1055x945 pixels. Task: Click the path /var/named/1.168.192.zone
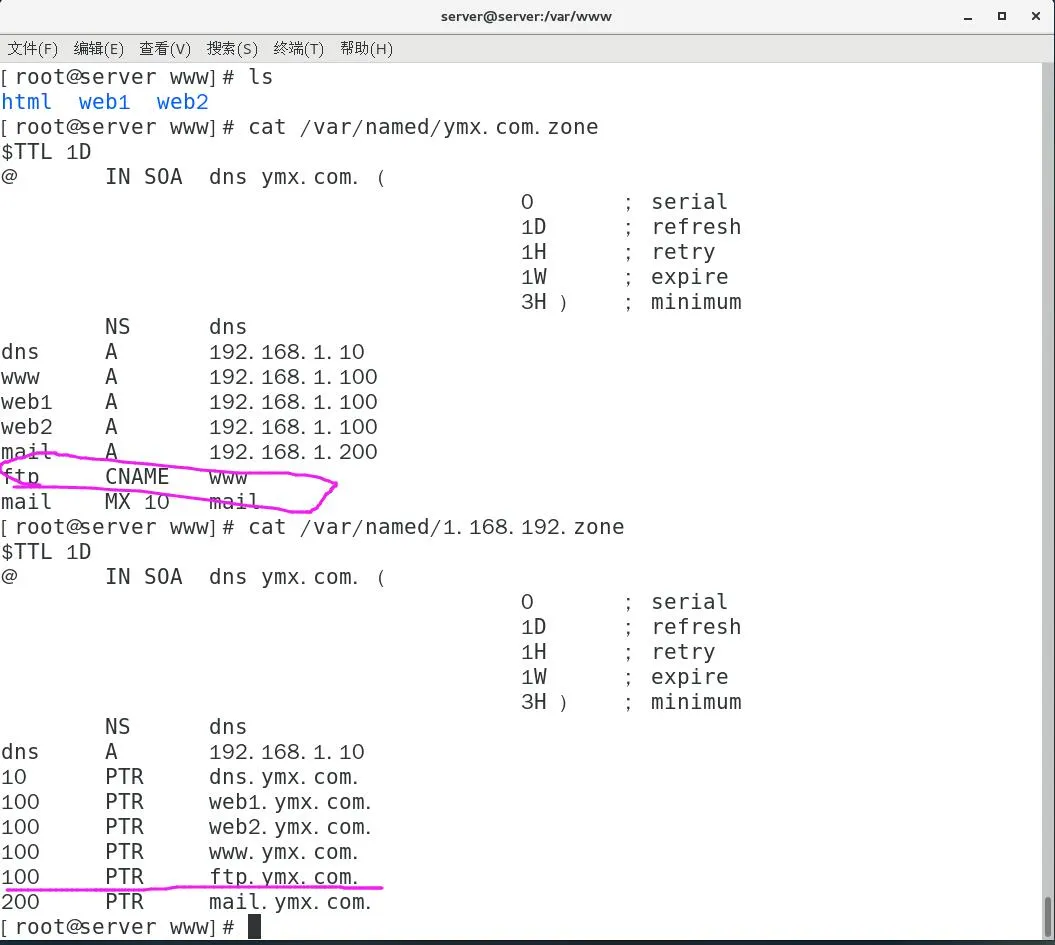462,527
